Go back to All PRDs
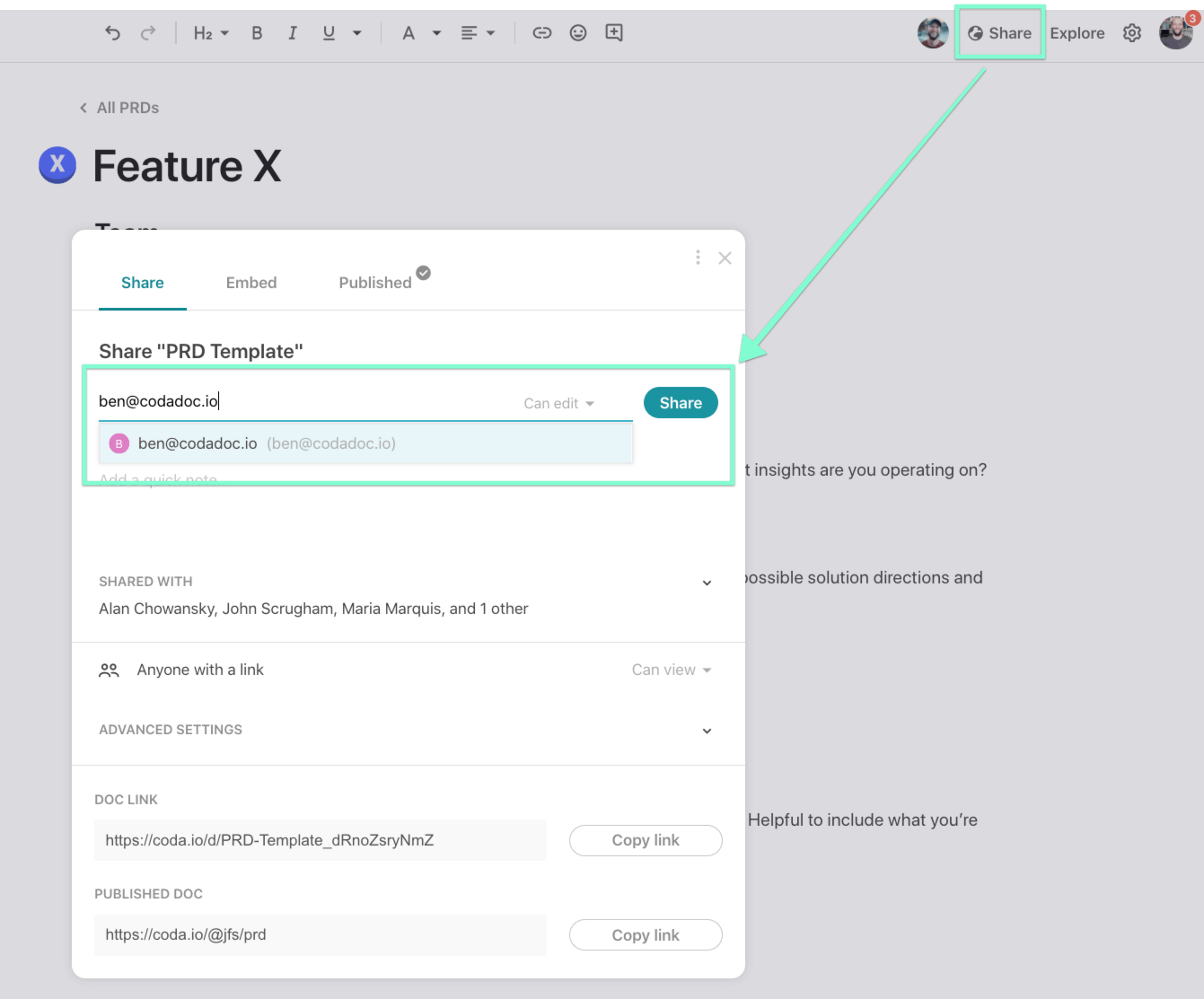 (119, 108)
